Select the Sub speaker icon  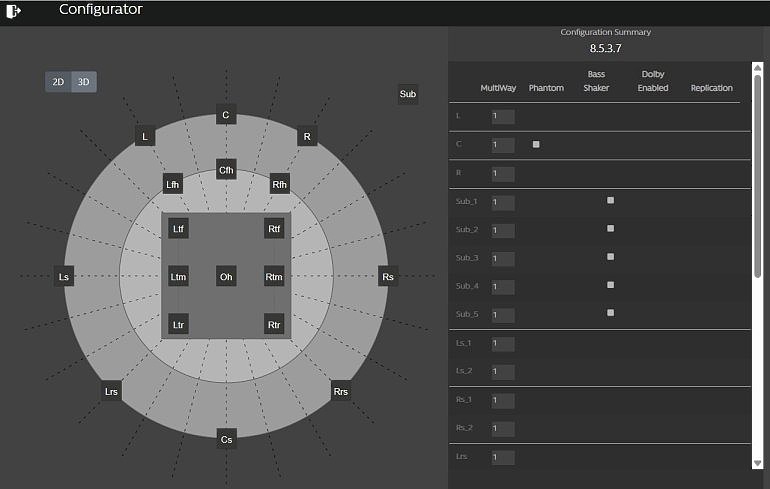pyautogui.click(x=408, y=94)
